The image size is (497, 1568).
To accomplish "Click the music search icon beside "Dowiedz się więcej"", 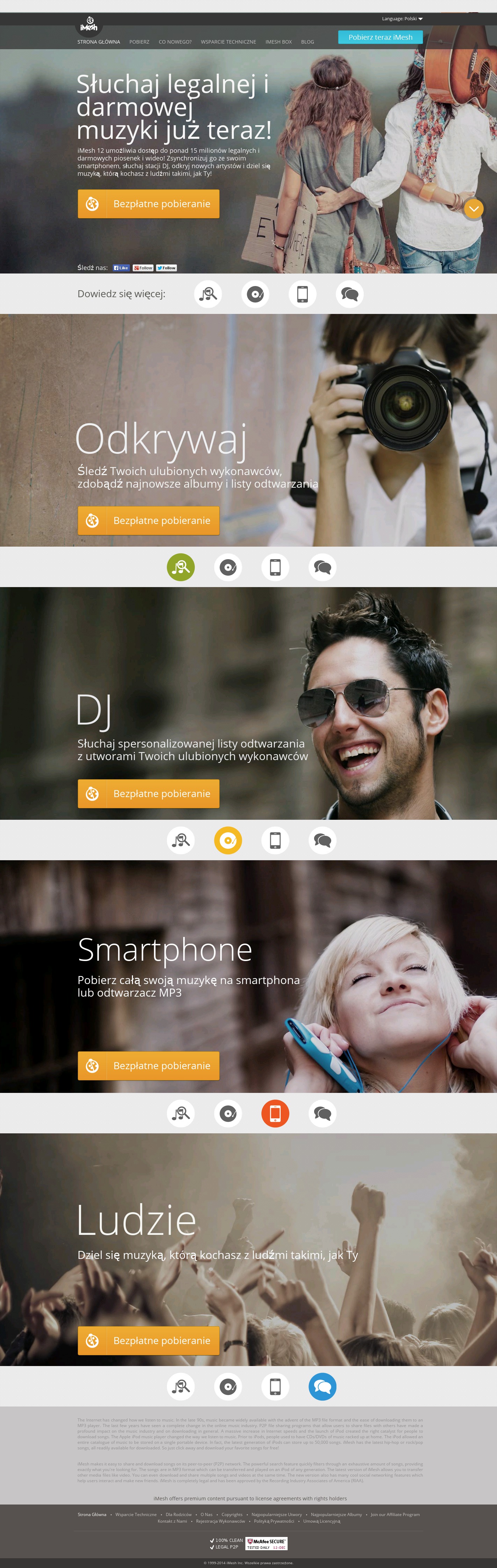I will (208, 294).
